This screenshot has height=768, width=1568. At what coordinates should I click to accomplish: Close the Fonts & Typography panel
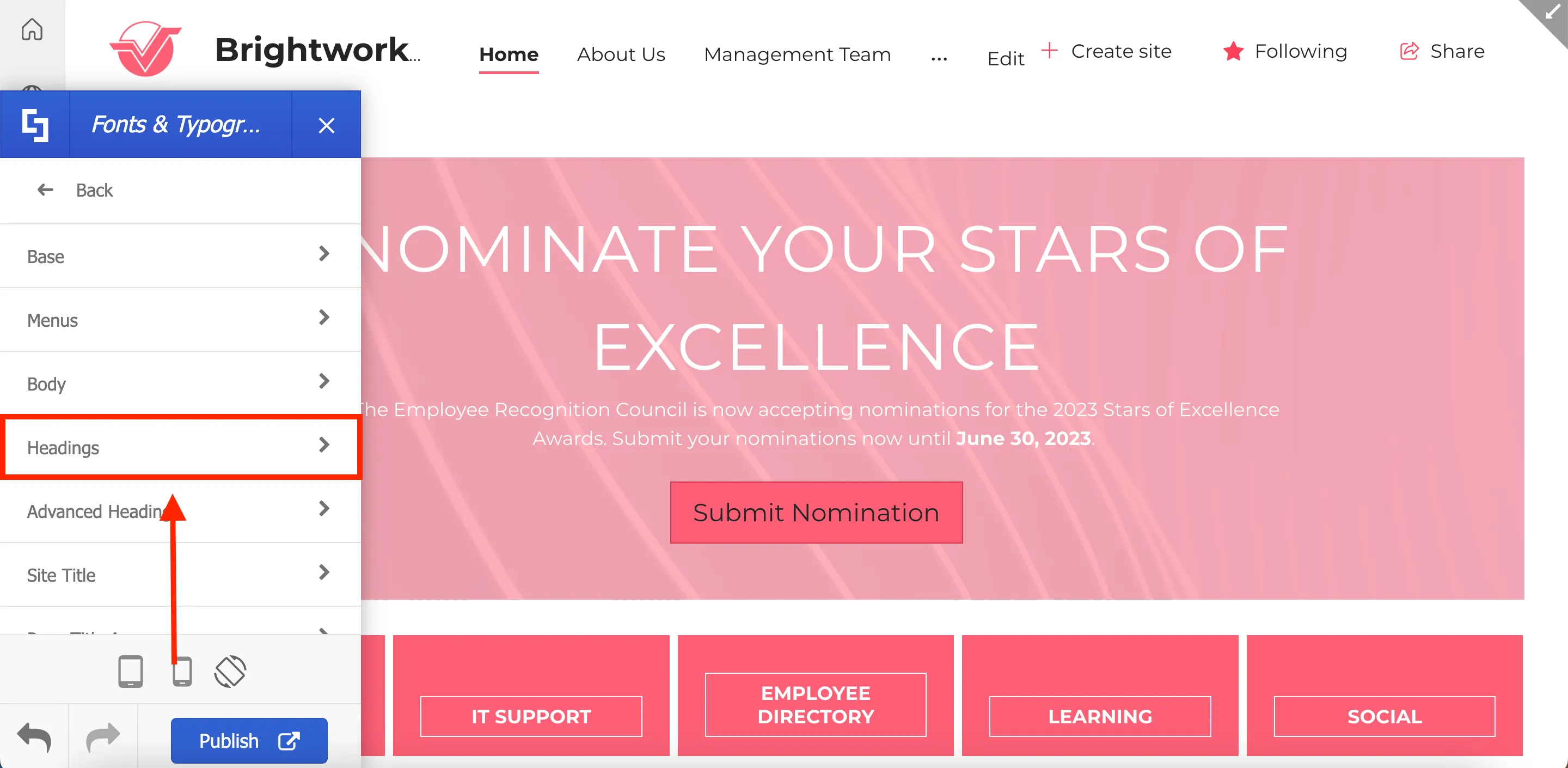pos(326,125)
